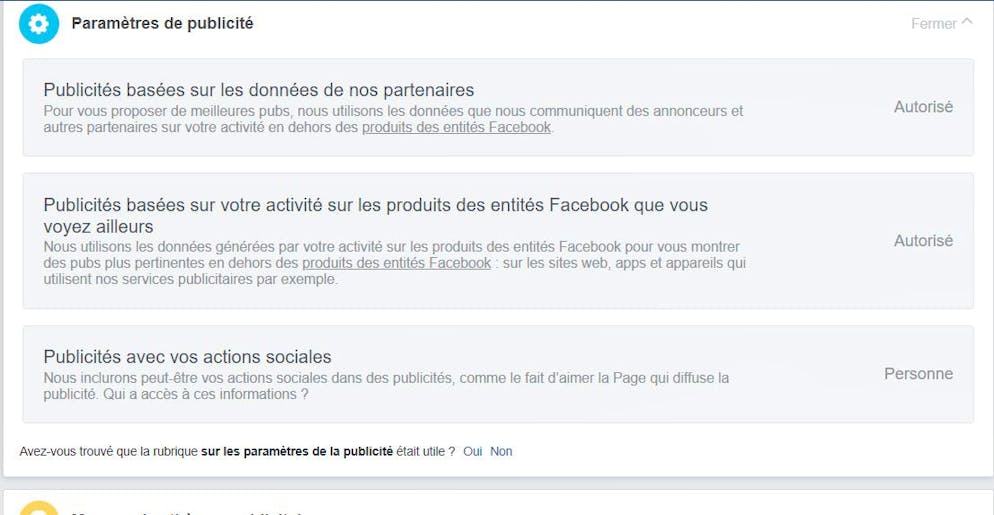Click the yellow section icon below the ad settings card

point(39,508)
